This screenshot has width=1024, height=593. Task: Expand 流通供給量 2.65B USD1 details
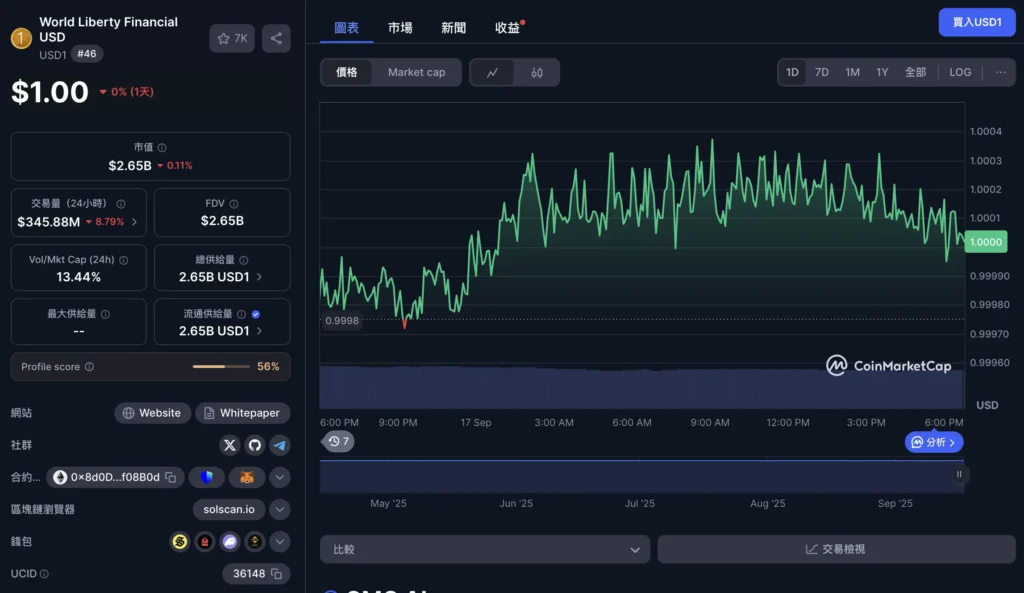(x=260, y=331)
